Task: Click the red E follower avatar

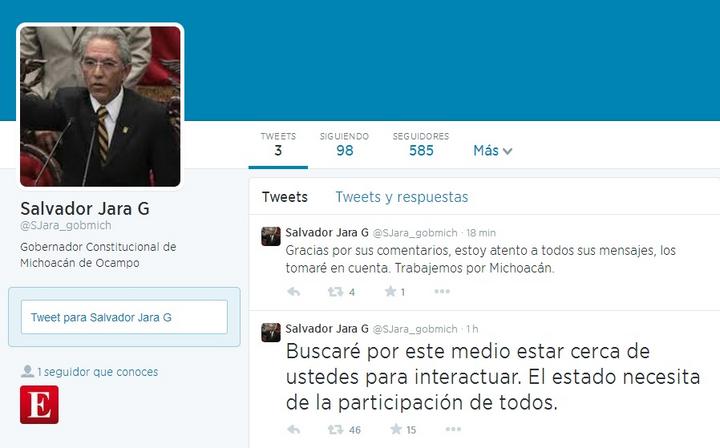Action: (39, 404)
